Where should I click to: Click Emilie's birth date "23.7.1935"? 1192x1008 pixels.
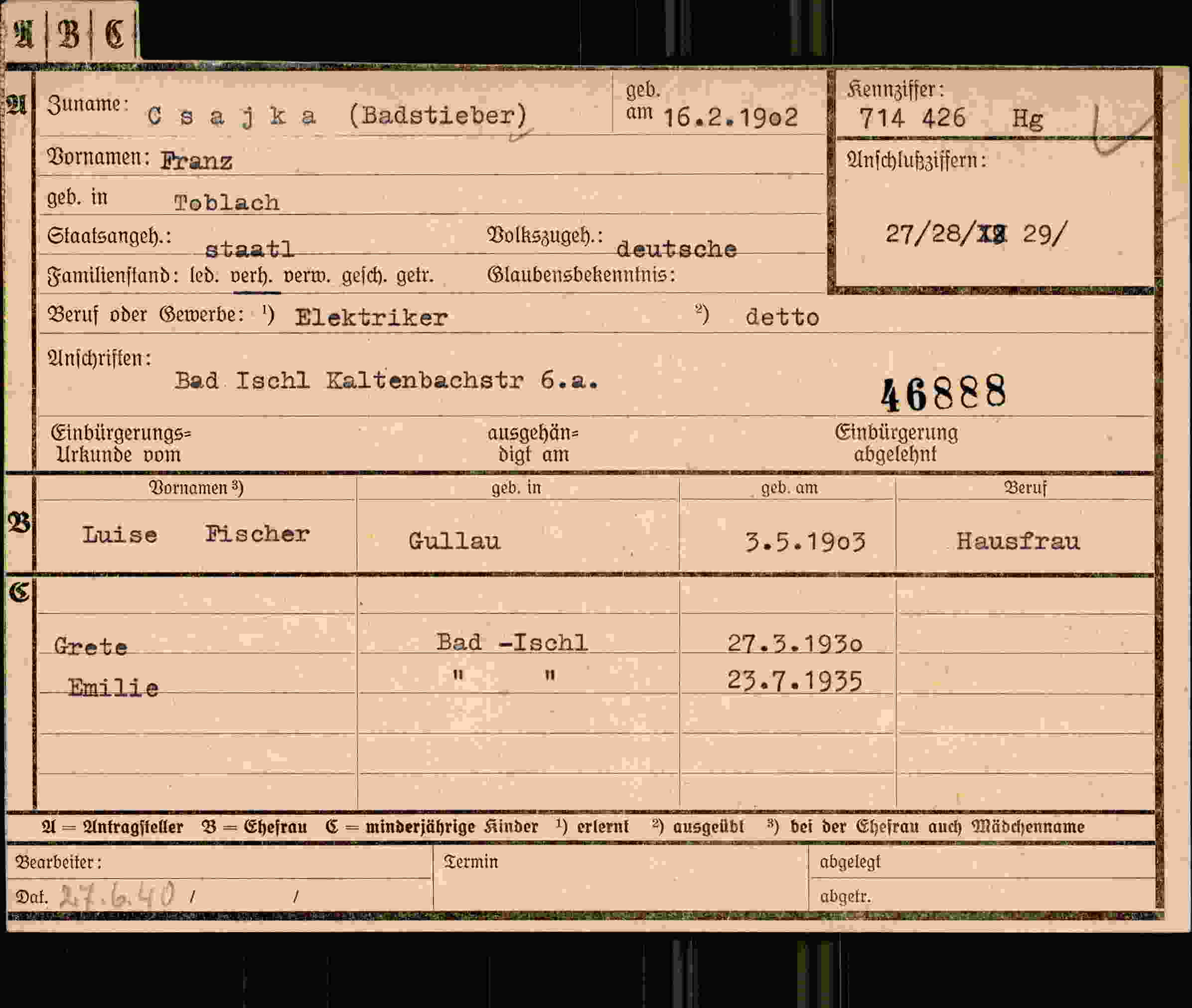click(x=795, y=681)
